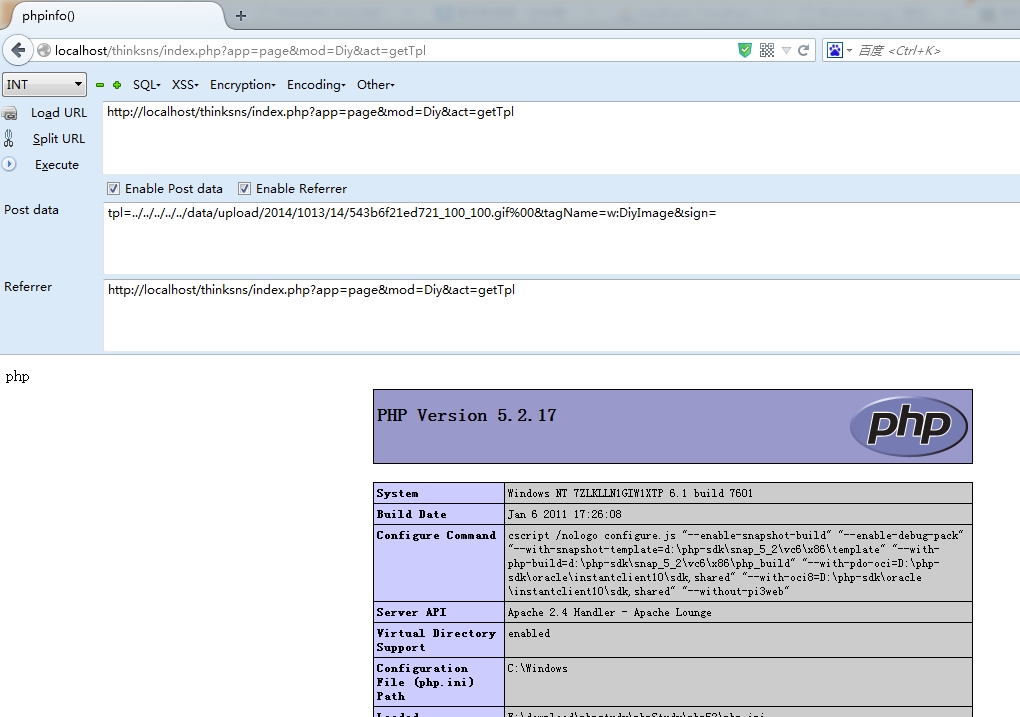Click the Apache 2.4 Handler value
Image resolution: width=1020 pixels, height=717 pixels.
[x=610, y=612]
